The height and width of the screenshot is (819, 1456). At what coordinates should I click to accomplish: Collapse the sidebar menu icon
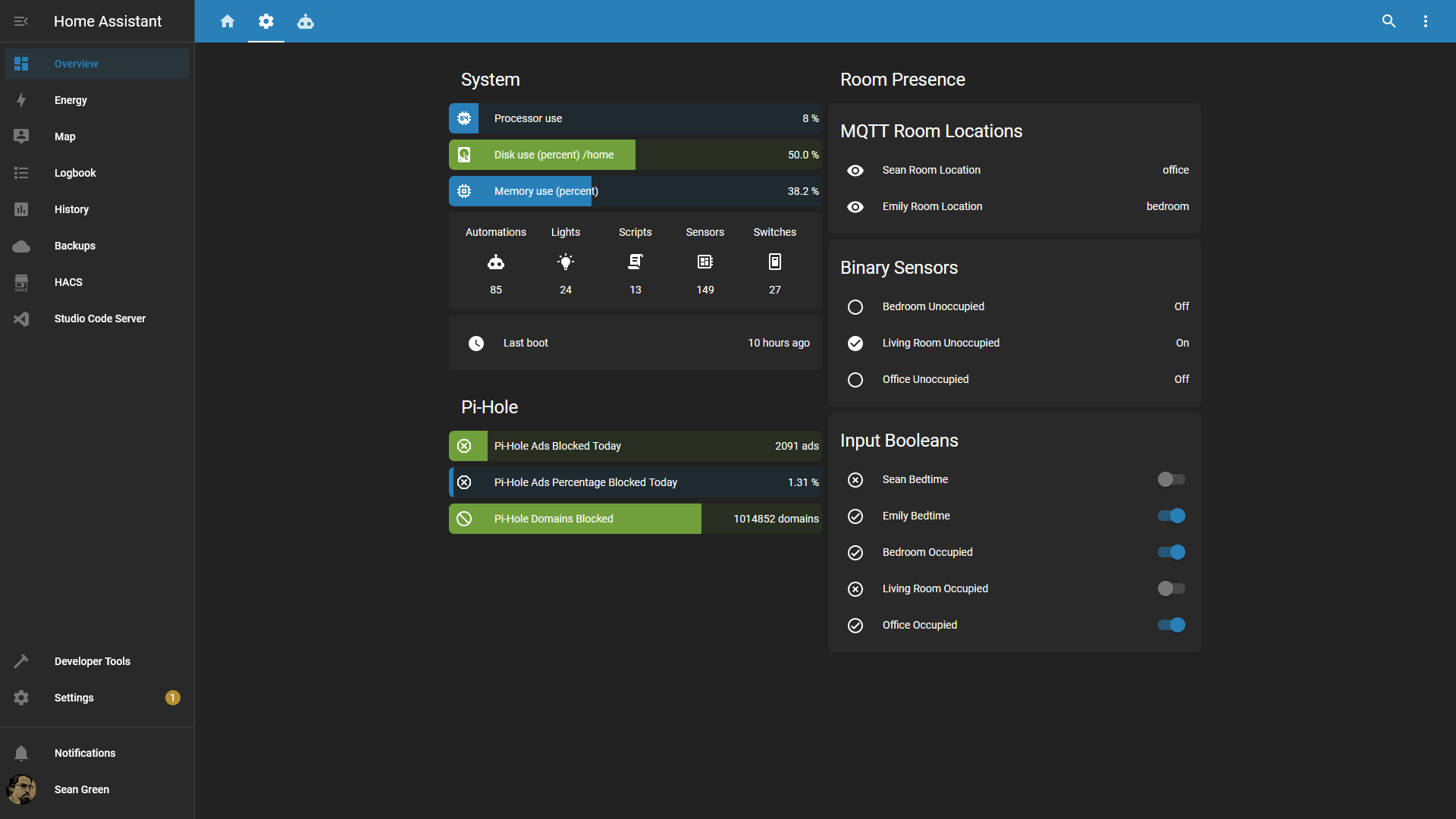pyautogui.click(x=21, y=21)
